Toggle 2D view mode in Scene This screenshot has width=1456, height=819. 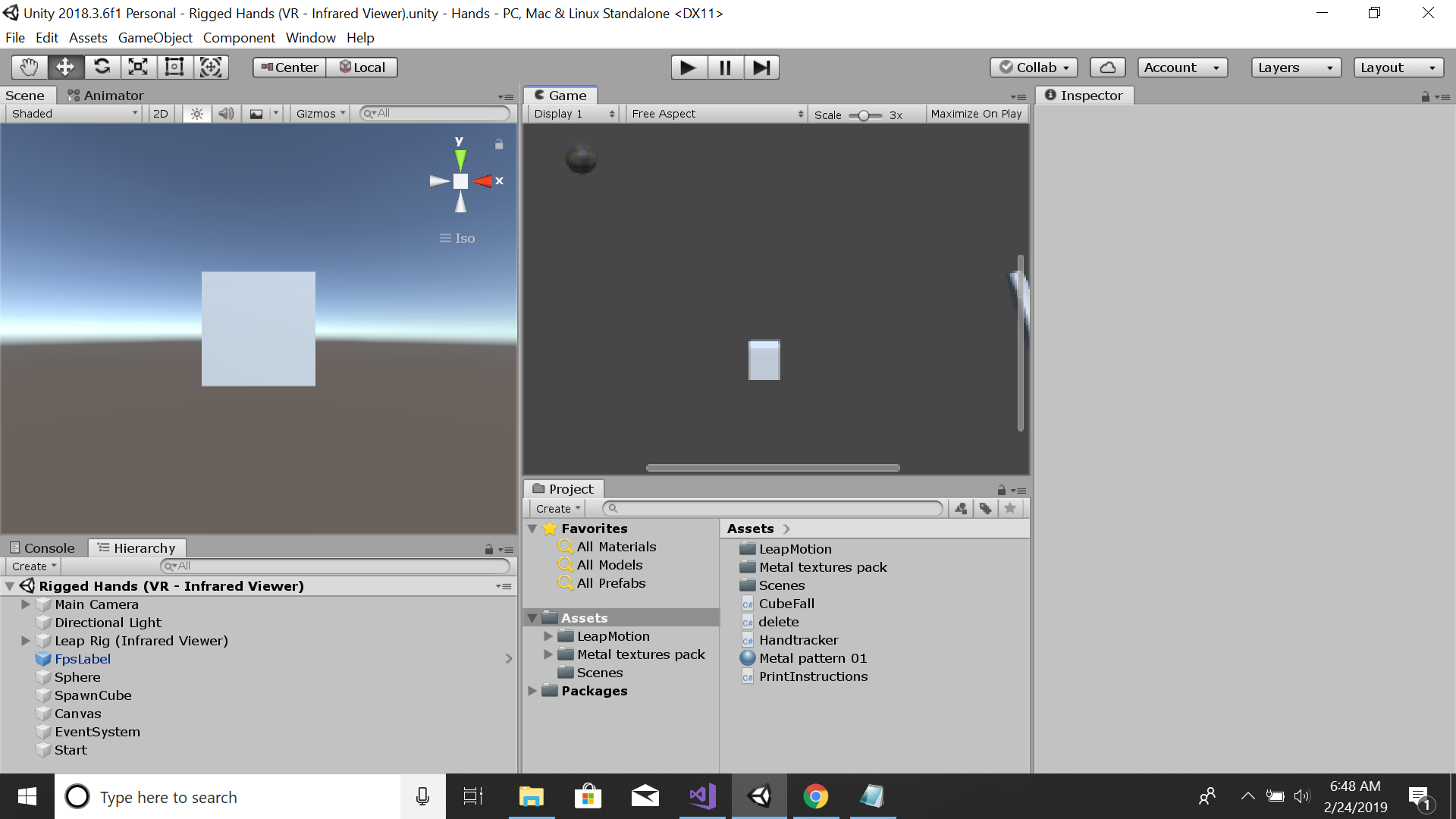161,114
